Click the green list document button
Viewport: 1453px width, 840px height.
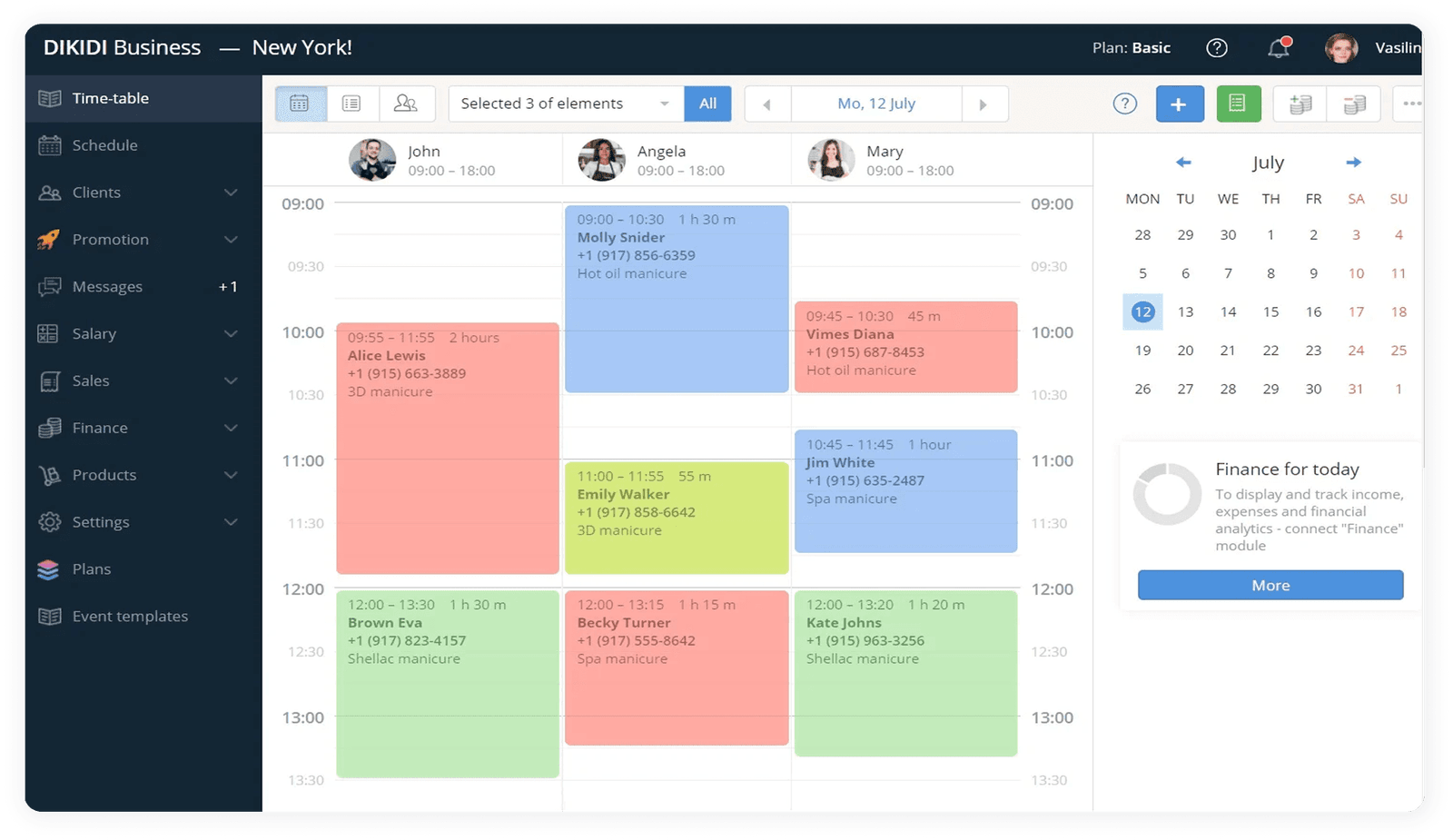point(1237,104)
